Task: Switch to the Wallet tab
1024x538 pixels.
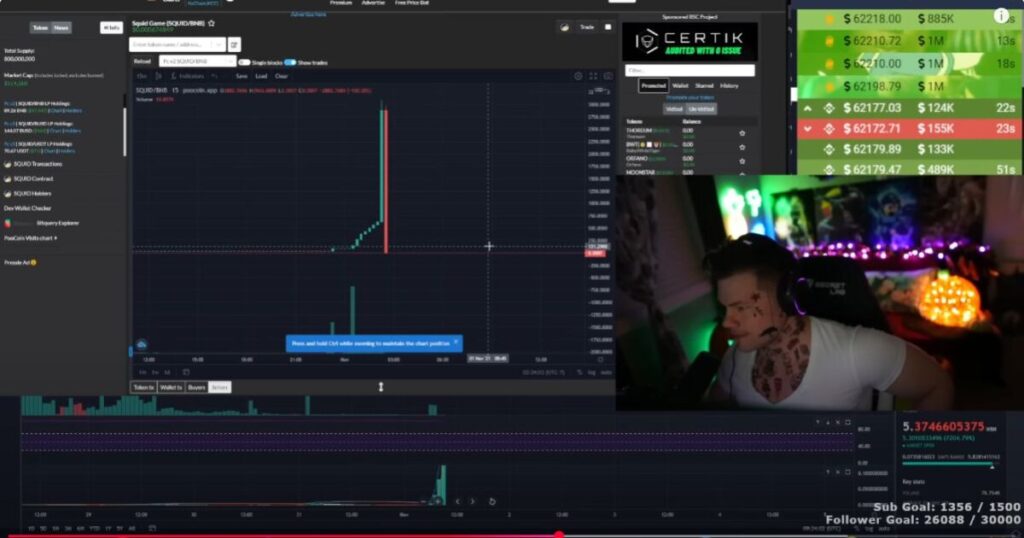Action: point(680,86)
